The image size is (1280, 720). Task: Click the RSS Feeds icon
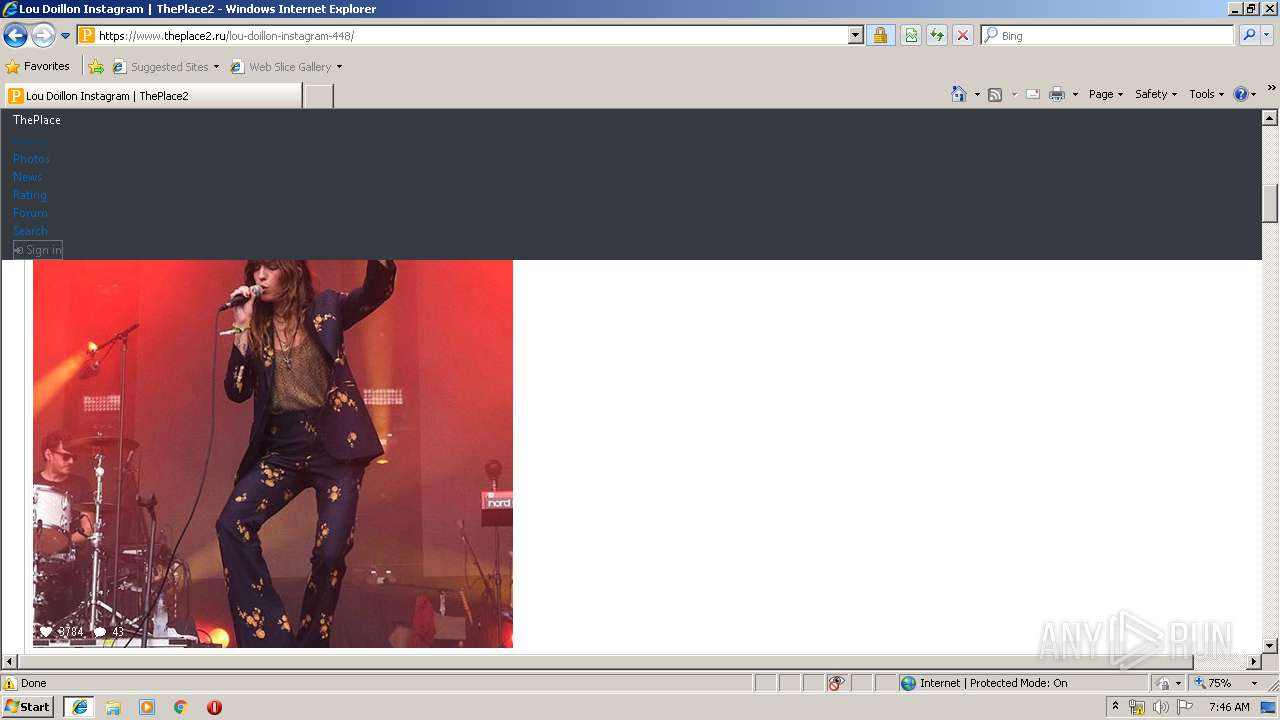pos(995,94)
